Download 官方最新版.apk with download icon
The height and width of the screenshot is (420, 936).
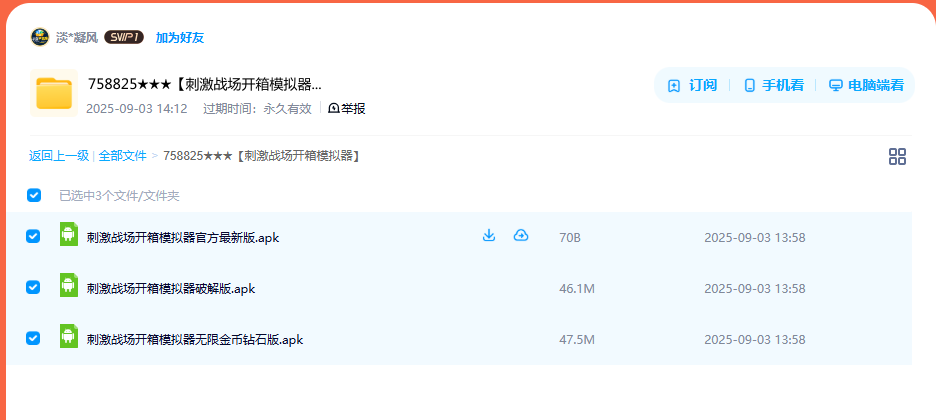489,236
